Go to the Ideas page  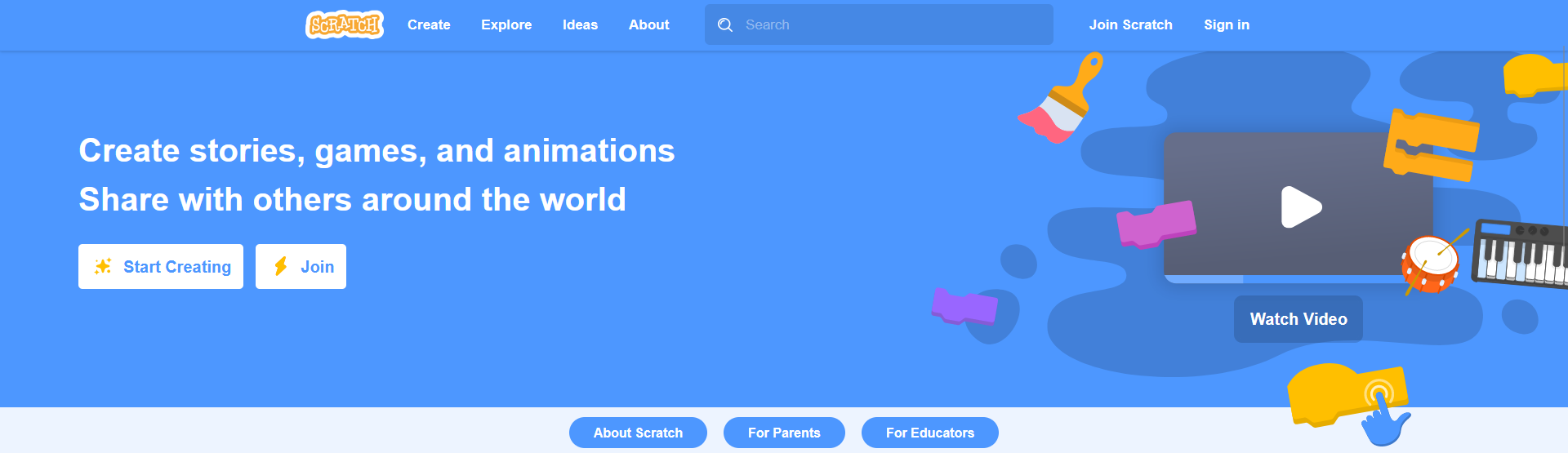pos(580,24)
